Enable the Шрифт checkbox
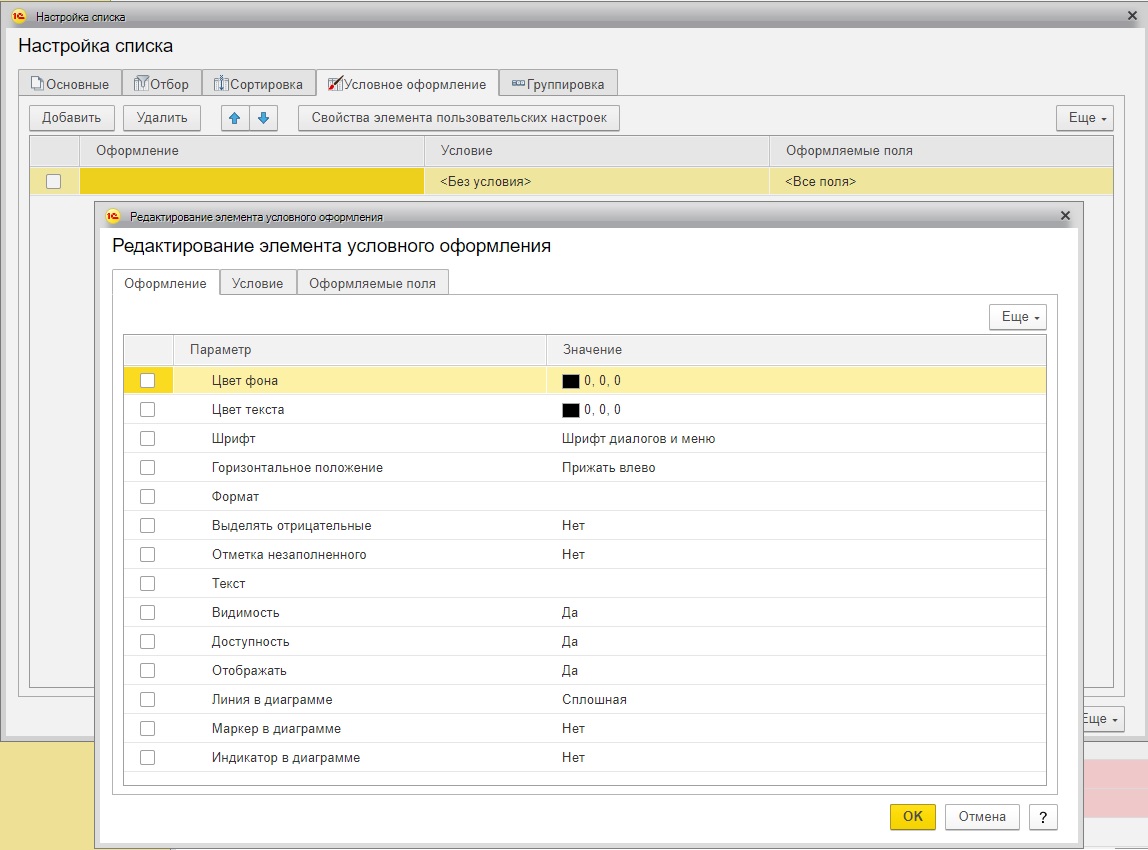The image size is (1148, 850). coord(147,439)
